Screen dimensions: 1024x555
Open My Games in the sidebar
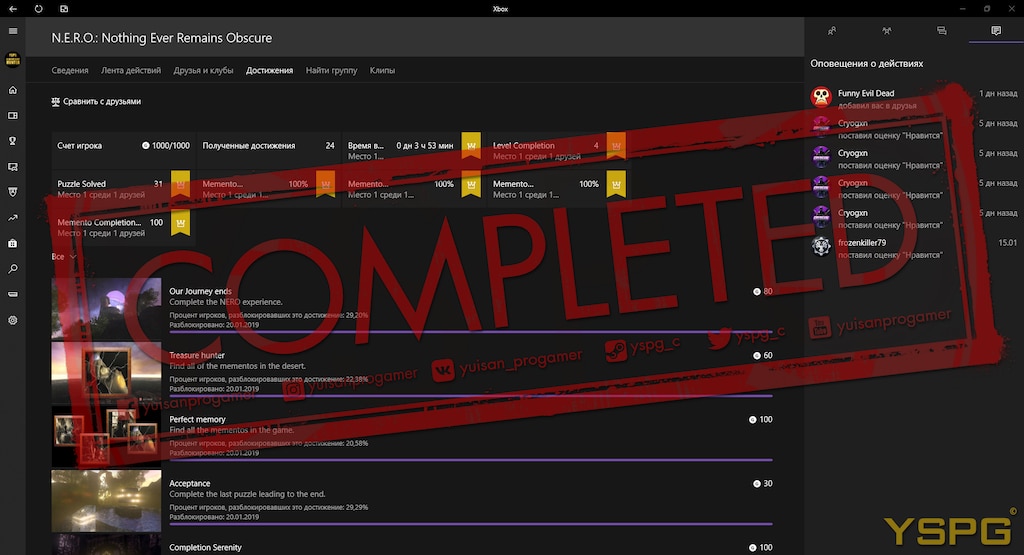point(12,116)
